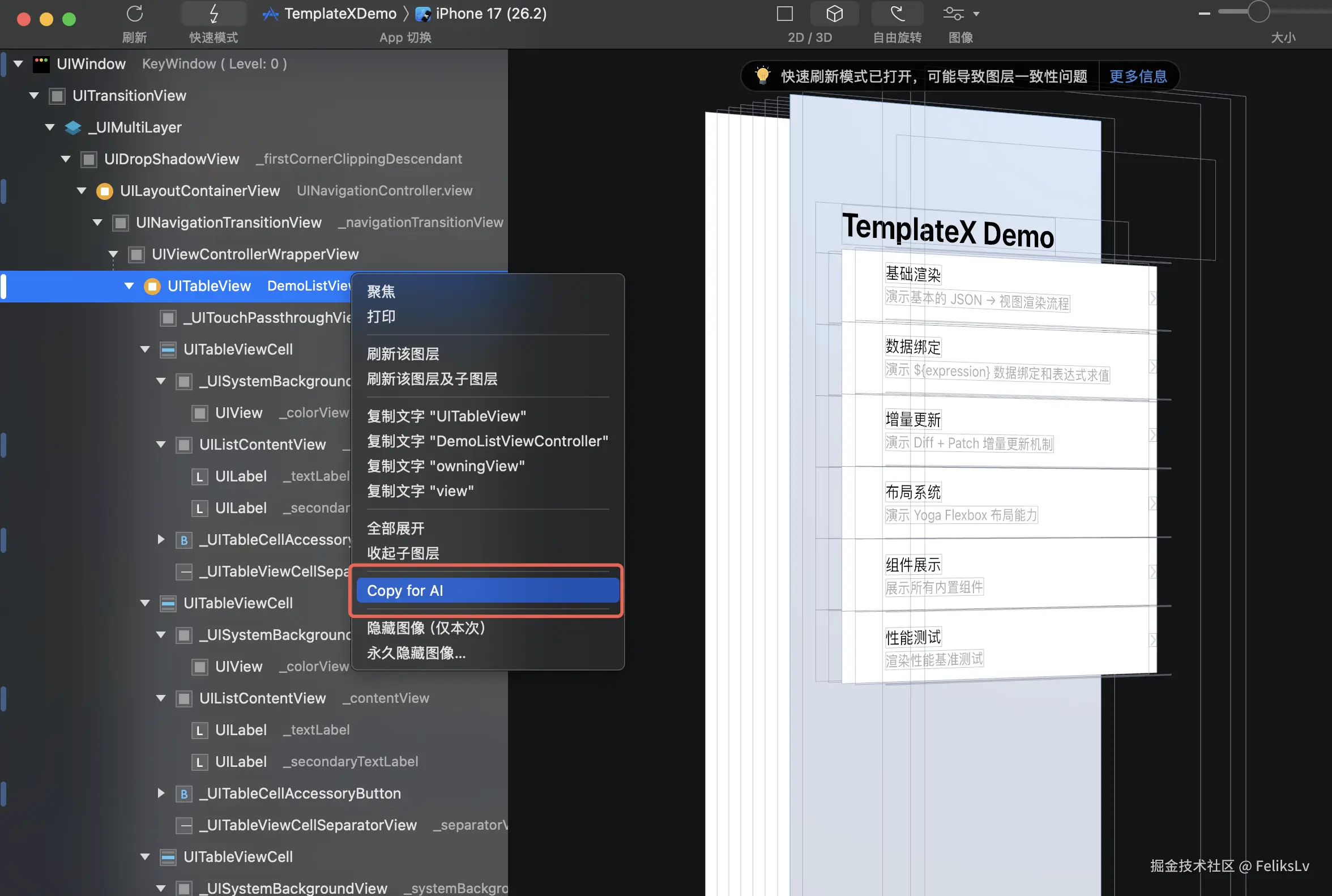Viewport: 1332px width, 896px height.
Task: Click the free rotation (自由旋转) icon
Action: (896, 14)
